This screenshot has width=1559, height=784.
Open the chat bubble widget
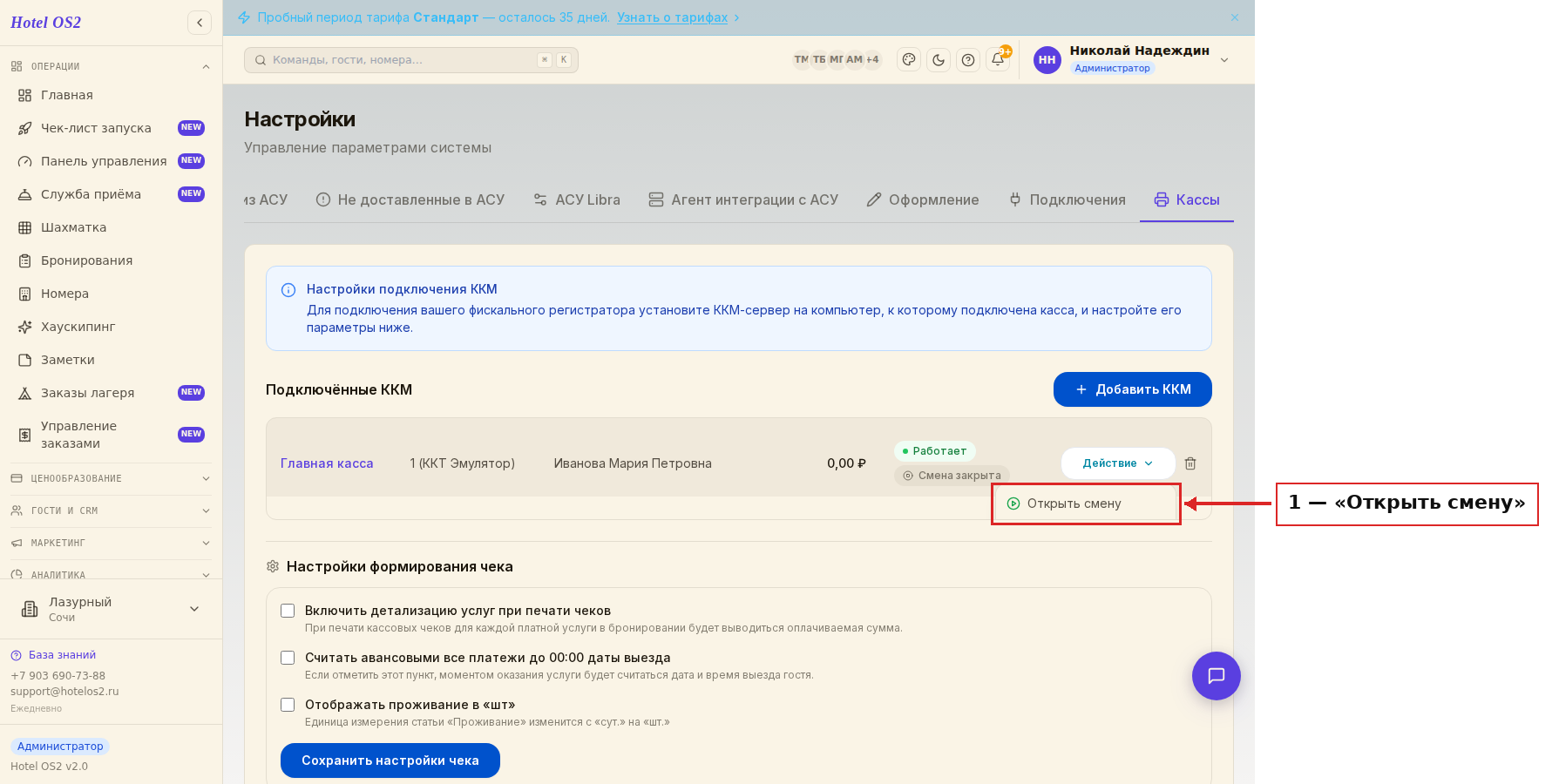pos(1217,676)
